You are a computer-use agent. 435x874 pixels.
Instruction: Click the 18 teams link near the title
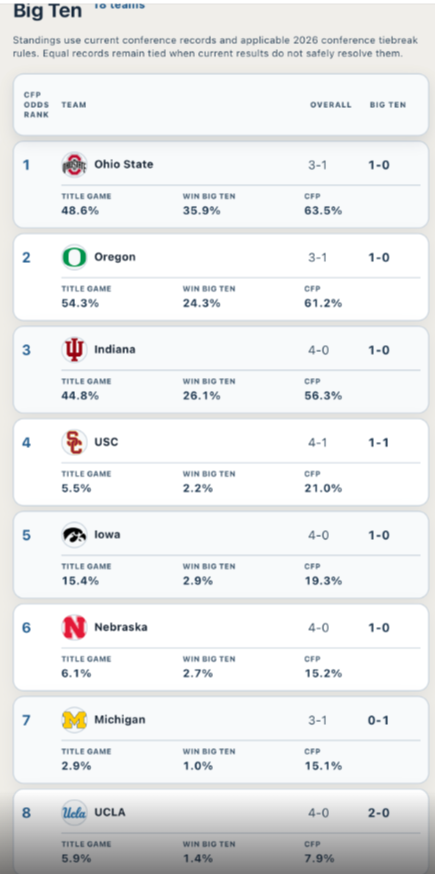(x=119, y=6)
